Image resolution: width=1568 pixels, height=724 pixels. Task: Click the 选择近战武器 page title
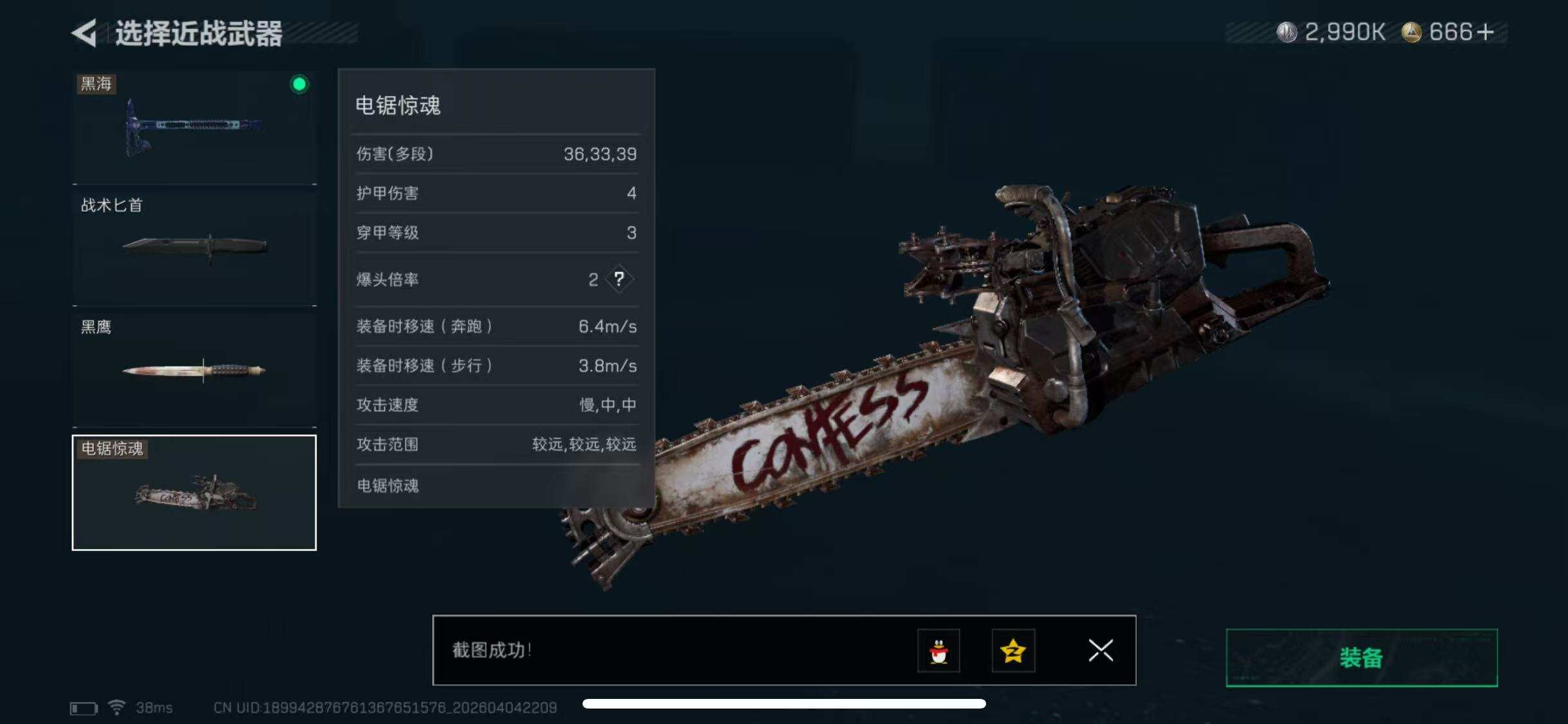199,33
